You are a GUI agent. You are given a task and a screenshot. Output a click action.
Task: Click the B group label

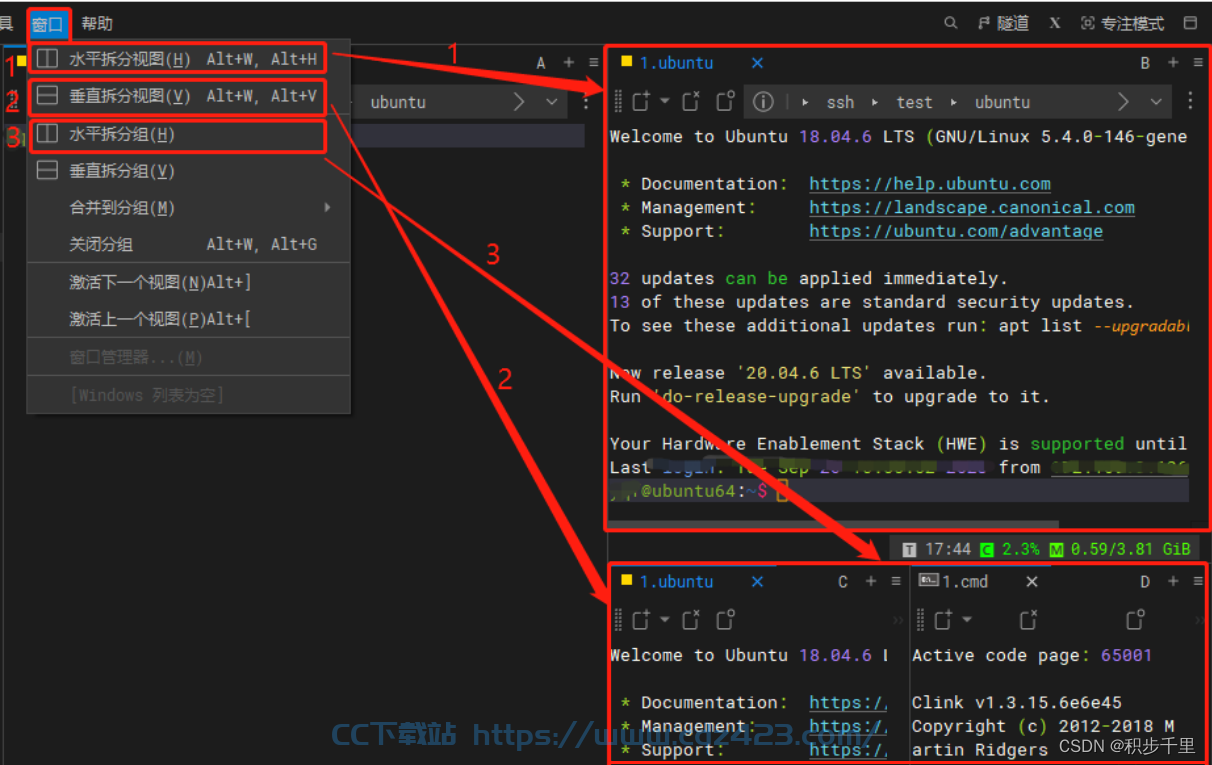coord(1145,63)
